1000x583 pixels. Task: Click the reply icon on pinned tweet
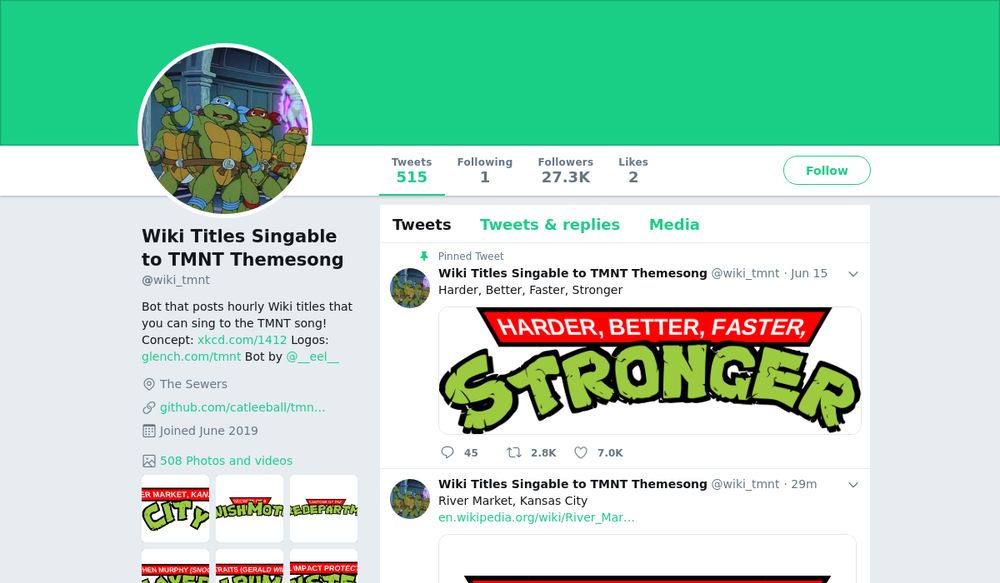tap(447, 452)
